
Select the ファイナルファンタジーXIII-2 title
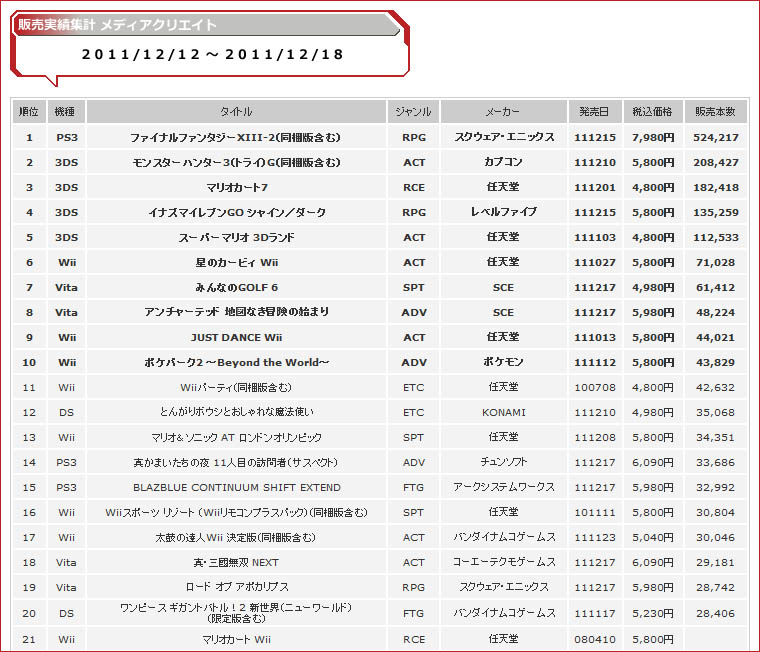click(236, 138)
